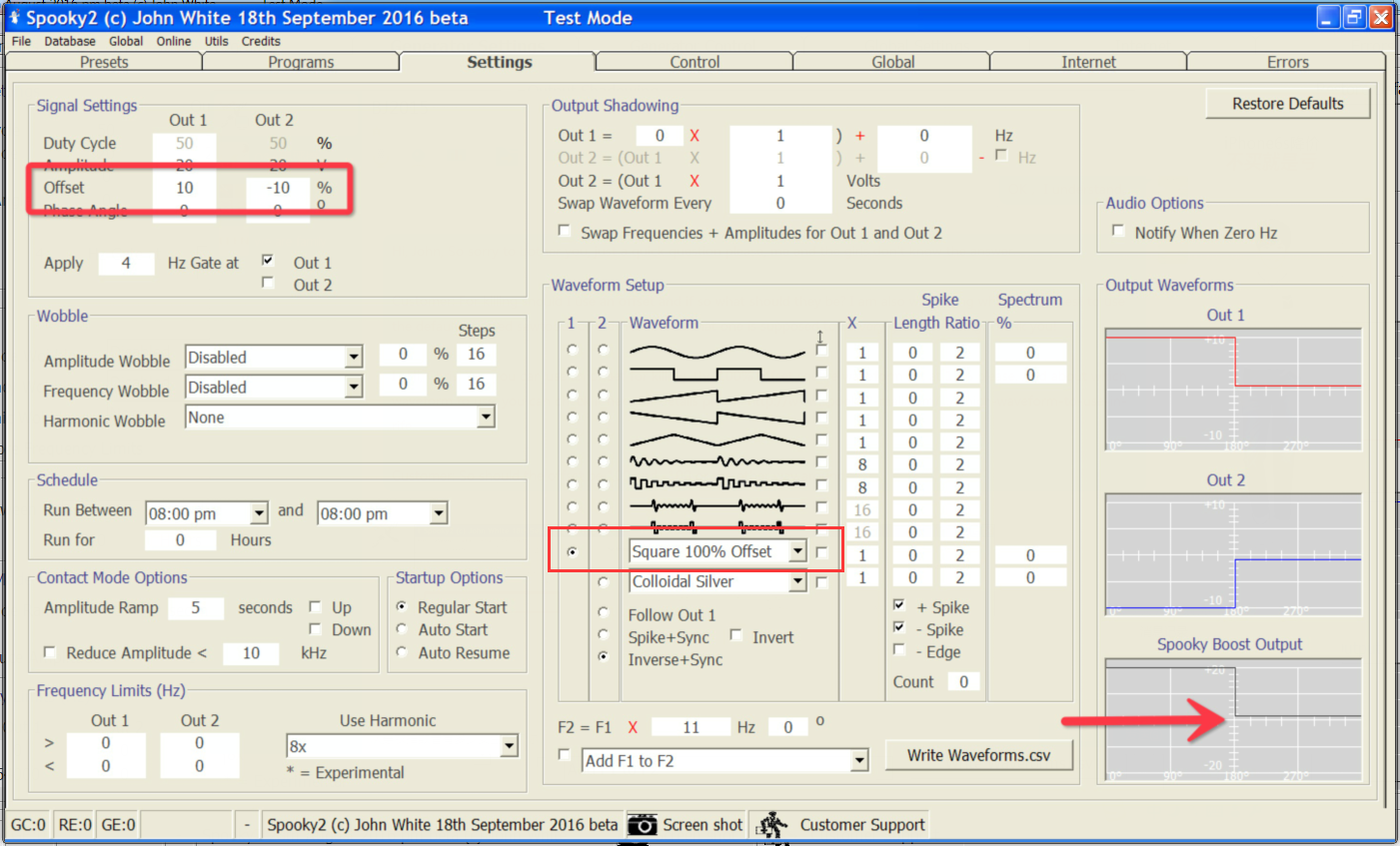
Task: Click the Screen shot camera icon
Action: pyautogui.click(x=642, y=825)
